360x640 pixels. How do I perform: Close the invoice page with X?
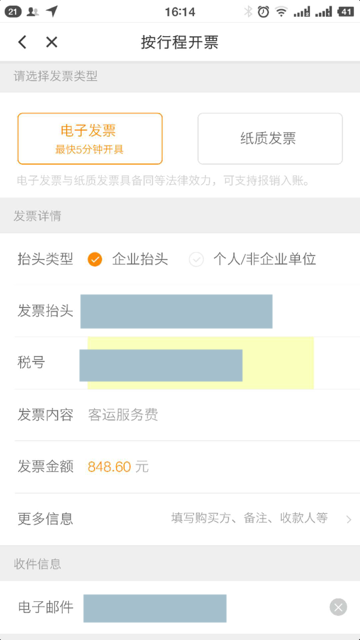point(51,42)
